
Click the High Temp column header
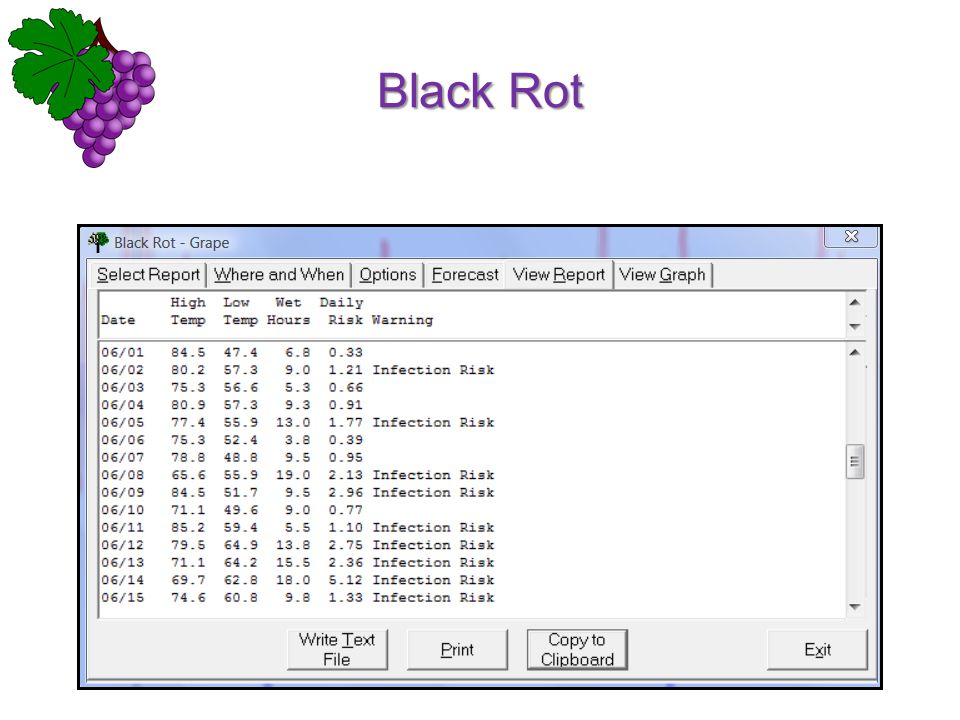click(x=188, y=311)
